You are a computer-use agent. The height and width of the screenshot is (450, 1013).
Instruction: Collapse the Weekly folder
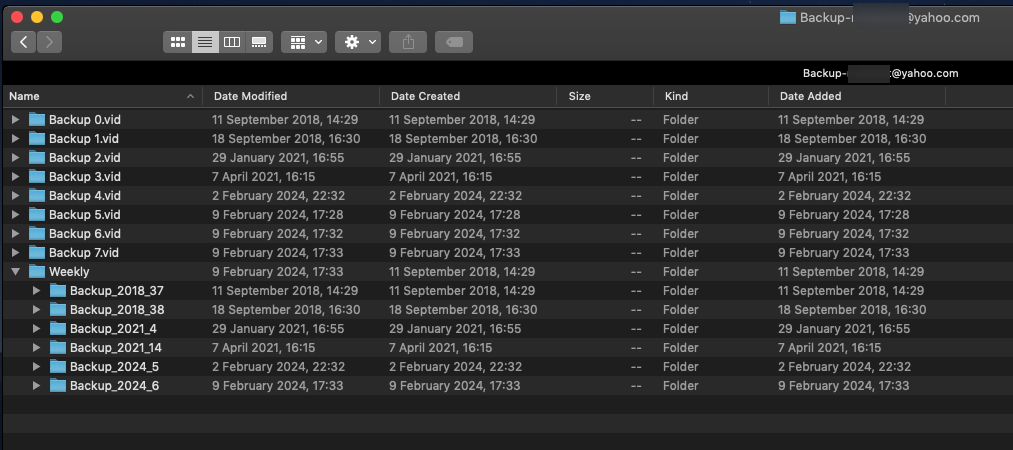15,271
